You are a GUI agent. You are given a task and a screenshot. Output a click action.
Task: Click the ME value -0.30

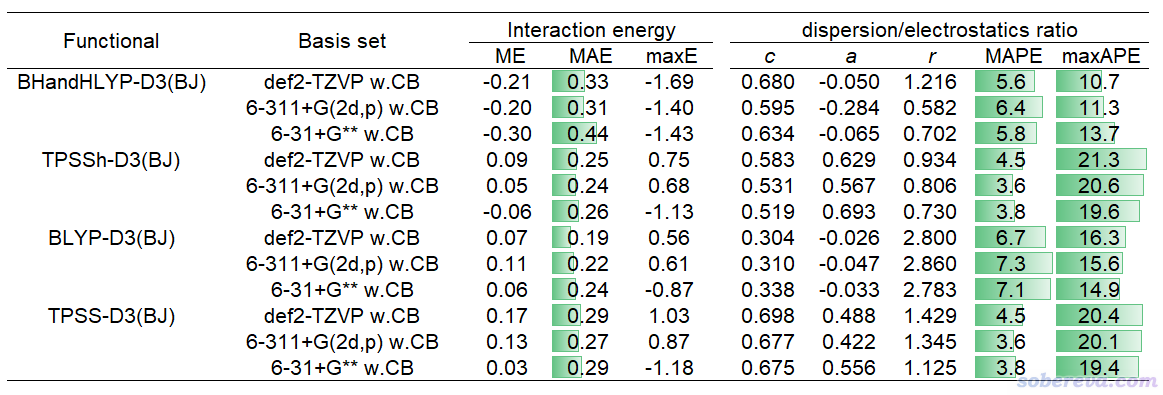point(507,134)
